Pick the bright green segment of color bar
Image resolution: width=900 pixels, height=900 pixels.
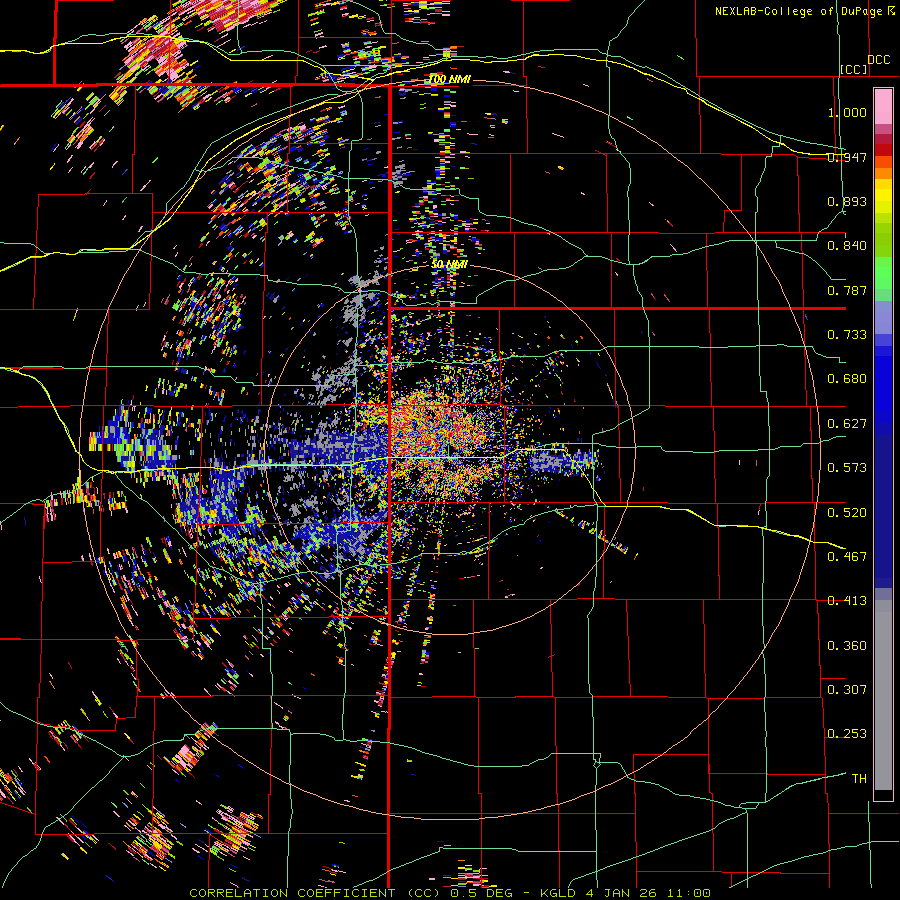(x=883, y=274)
